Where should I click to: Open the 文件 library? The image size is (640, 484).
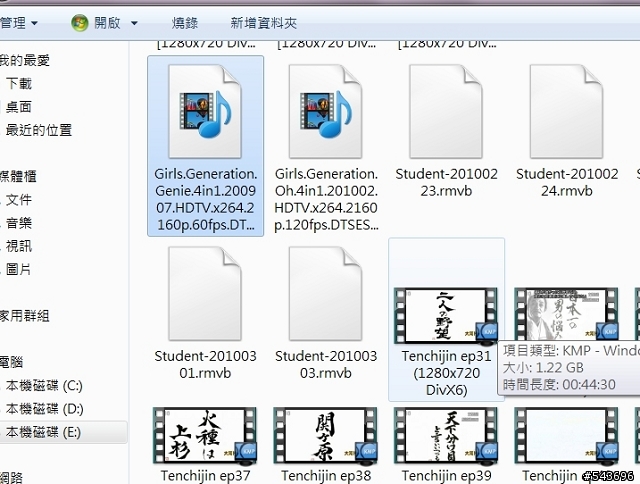[19, 200]
